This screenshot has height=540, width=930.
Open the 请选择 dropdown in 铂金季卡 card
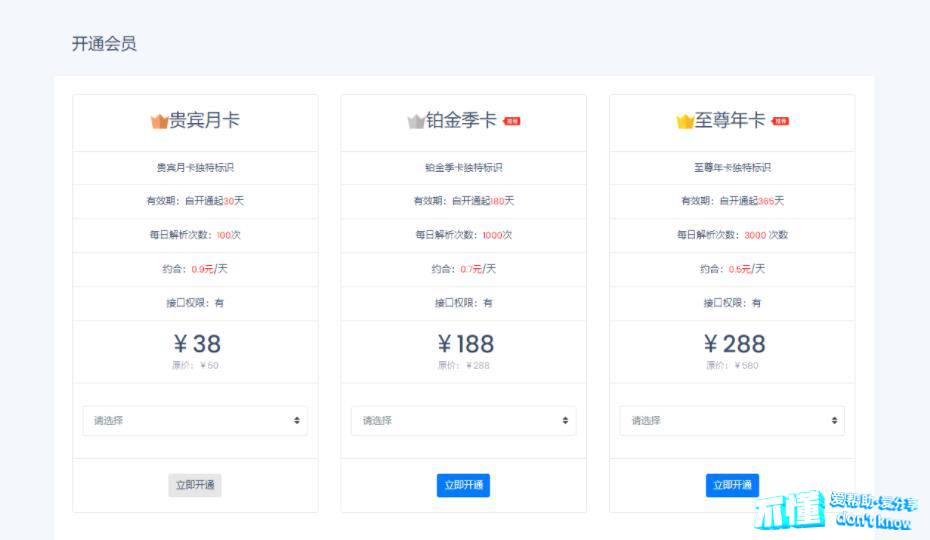463,421
